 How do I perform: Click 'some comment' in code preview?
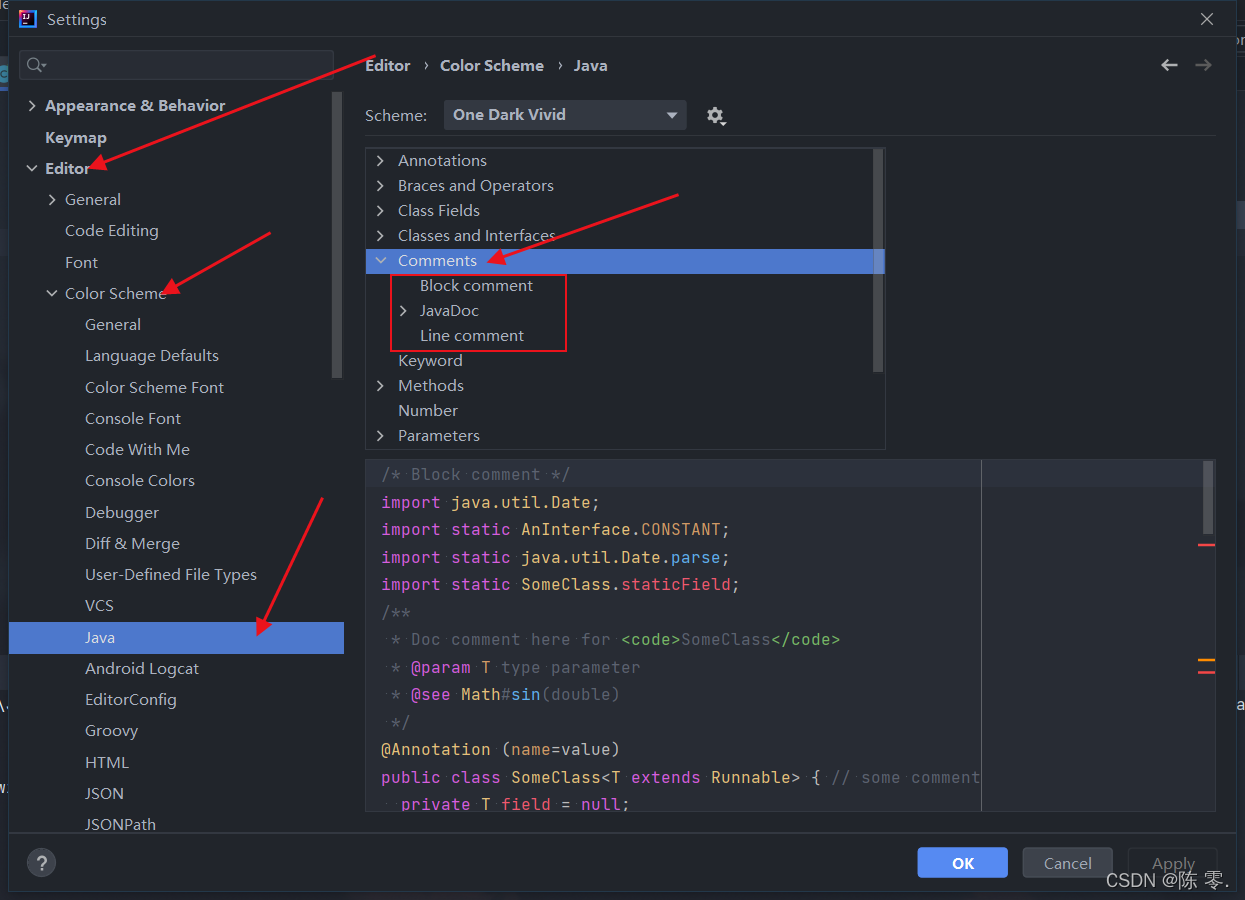[x=920, y=778]
